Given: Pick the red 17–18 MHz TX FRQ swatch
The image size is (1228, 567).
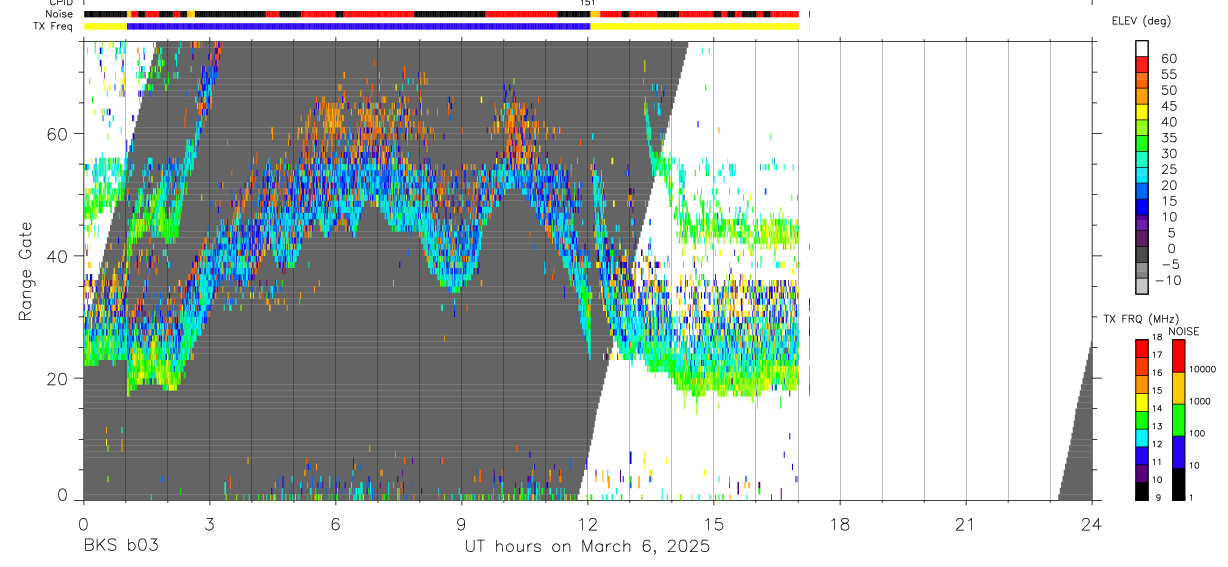Looking at the screenshot, I should pyautogui.click(x=1141, y=349).
